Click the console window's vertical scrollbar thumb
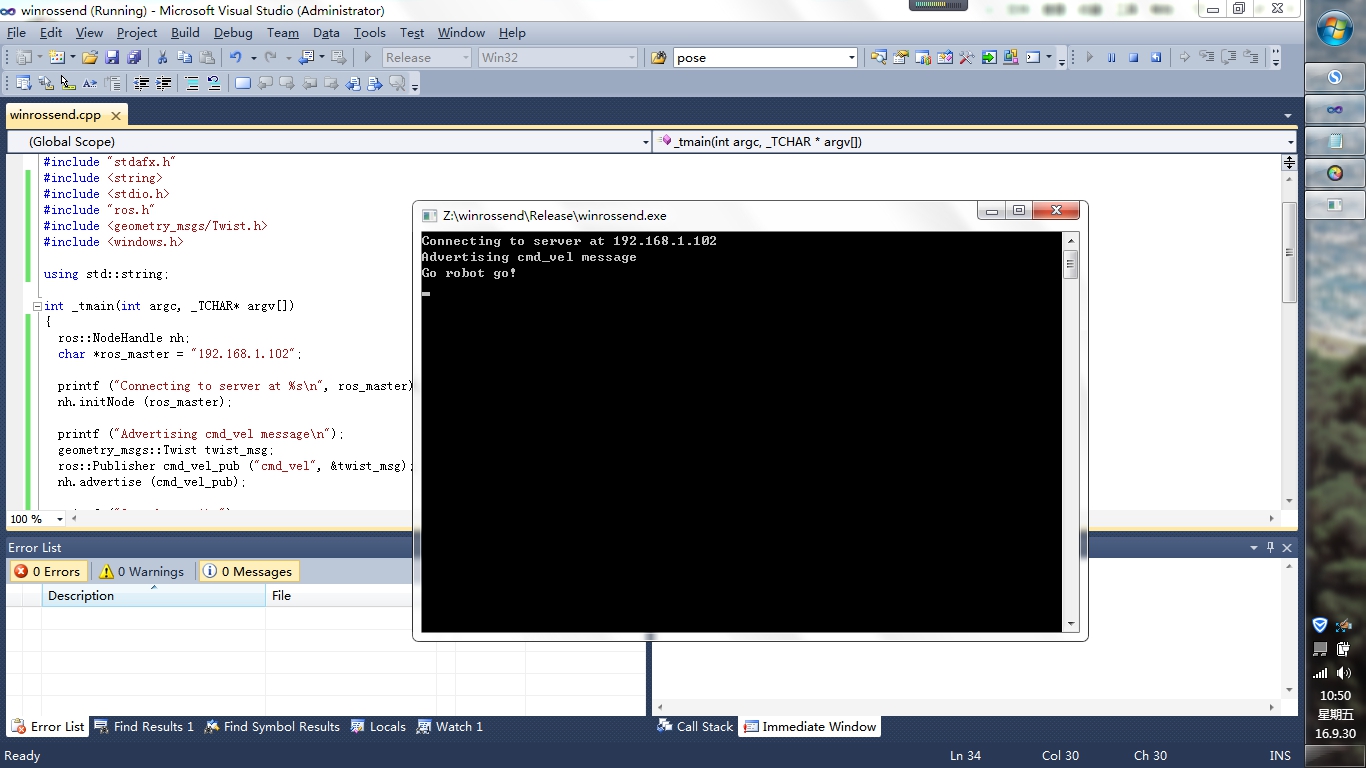The image size is (1366, 768). [x=1070, y=266]
